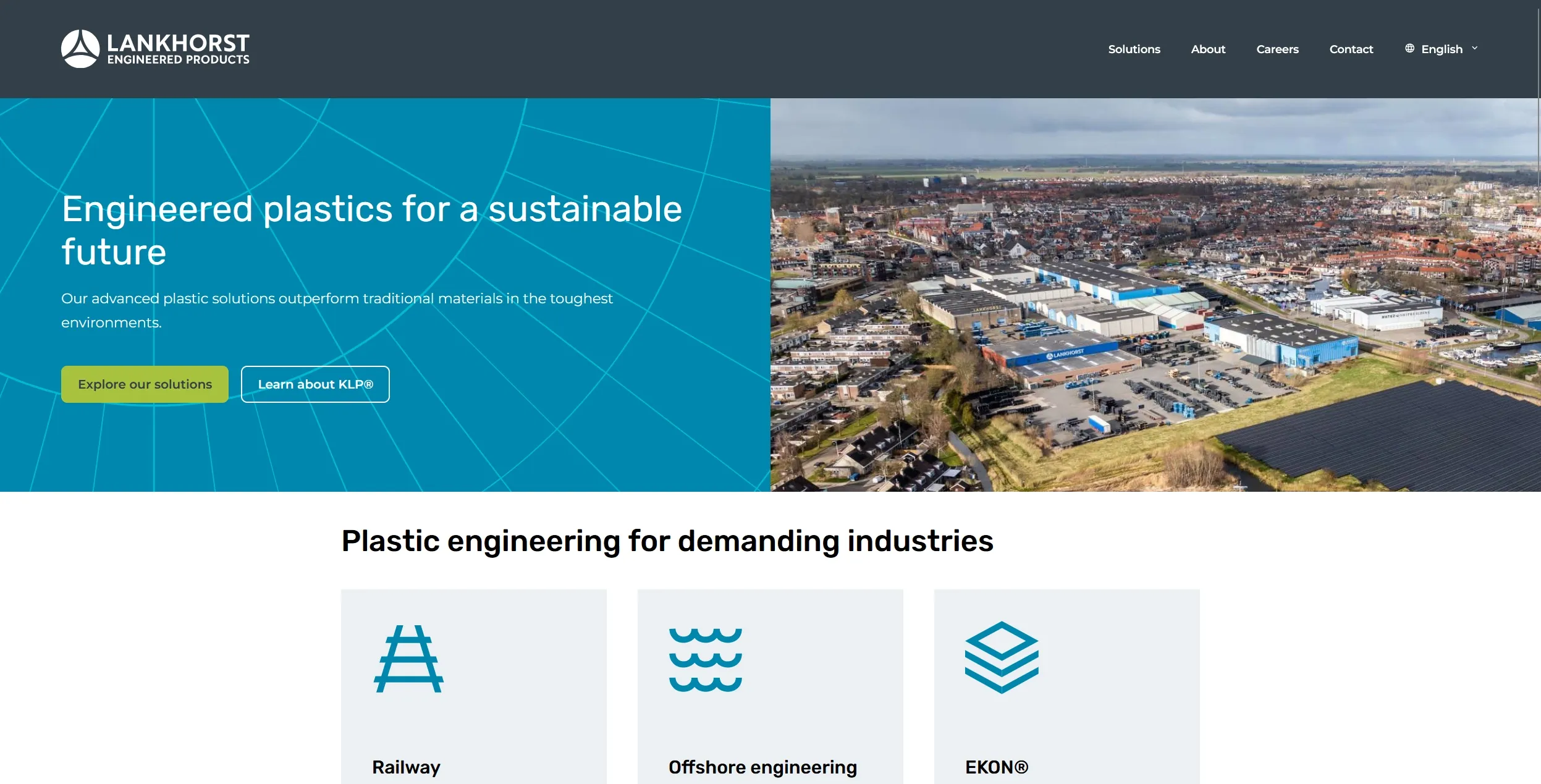Expand the English language chevron
1541x784 pixels.
point(1474,48)
